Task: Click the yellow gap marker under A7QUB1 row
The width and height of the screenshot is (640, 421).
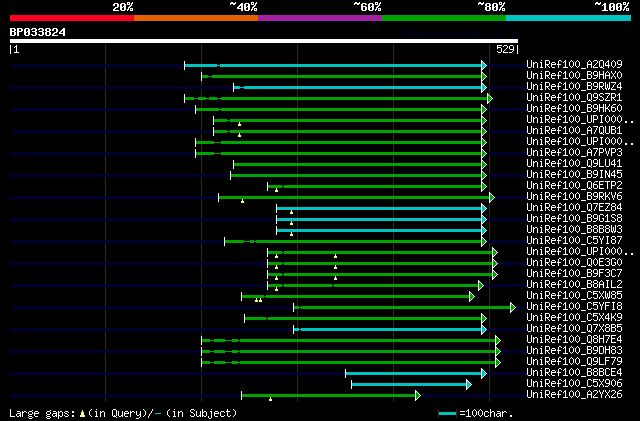Action: [240, 135]
